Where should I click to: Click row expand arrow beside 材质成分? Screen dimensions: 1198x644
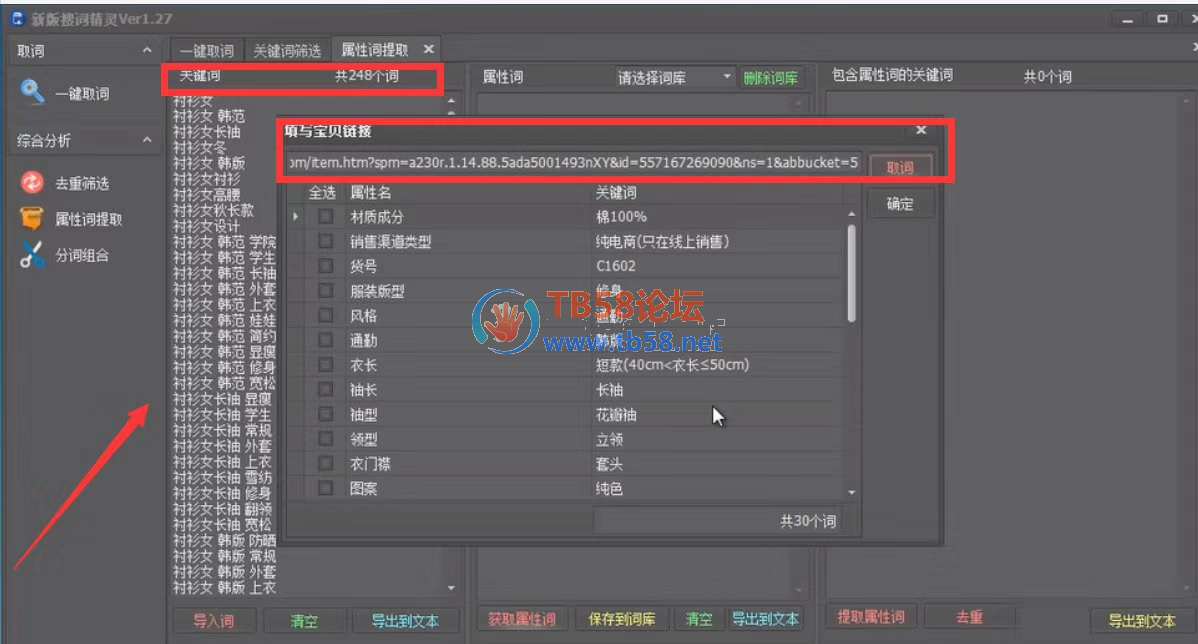(x=296, y=217)
